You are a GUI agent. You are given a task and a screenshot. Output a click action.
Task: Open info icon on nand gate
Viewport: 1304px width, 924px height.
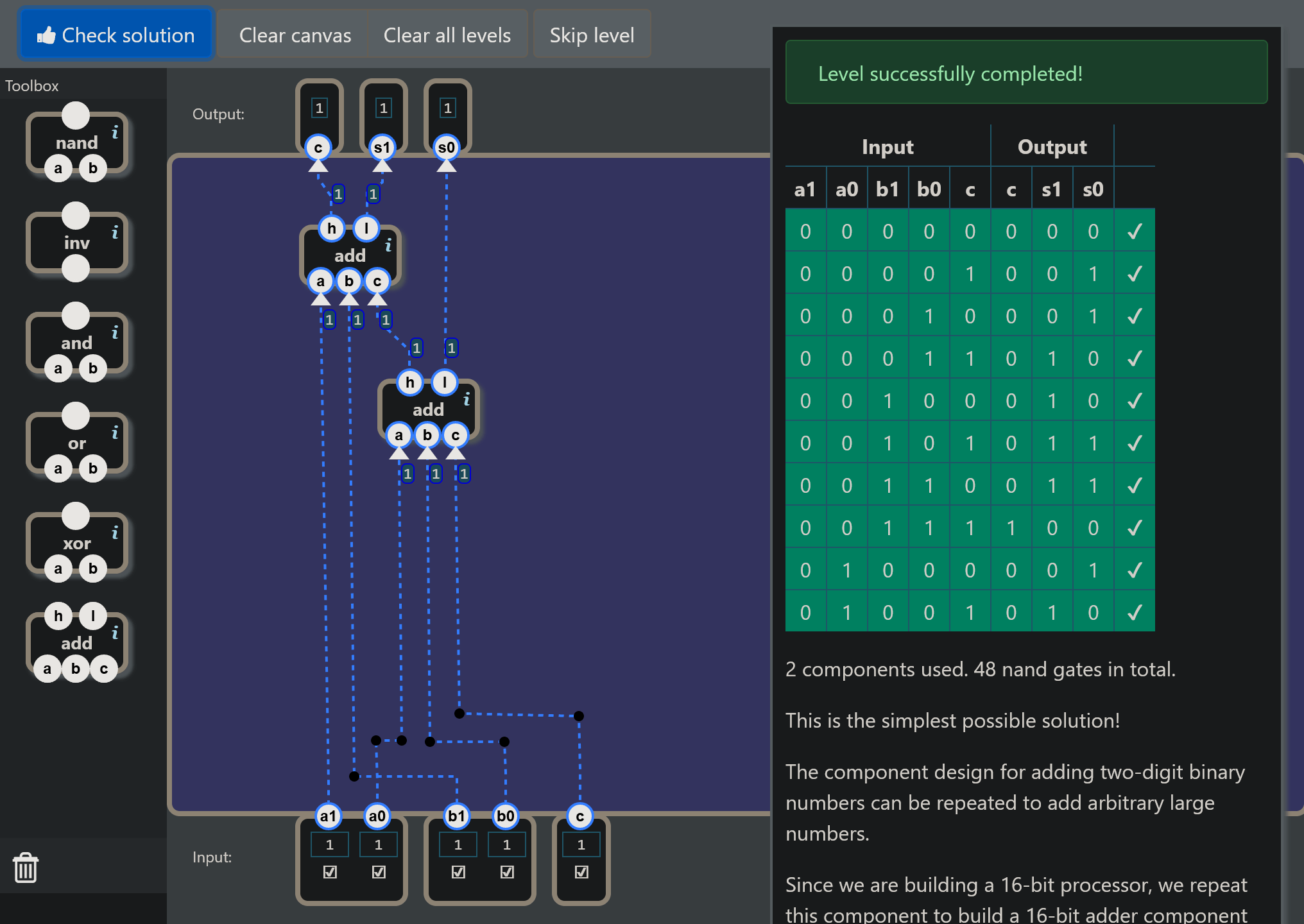(115, 132)
